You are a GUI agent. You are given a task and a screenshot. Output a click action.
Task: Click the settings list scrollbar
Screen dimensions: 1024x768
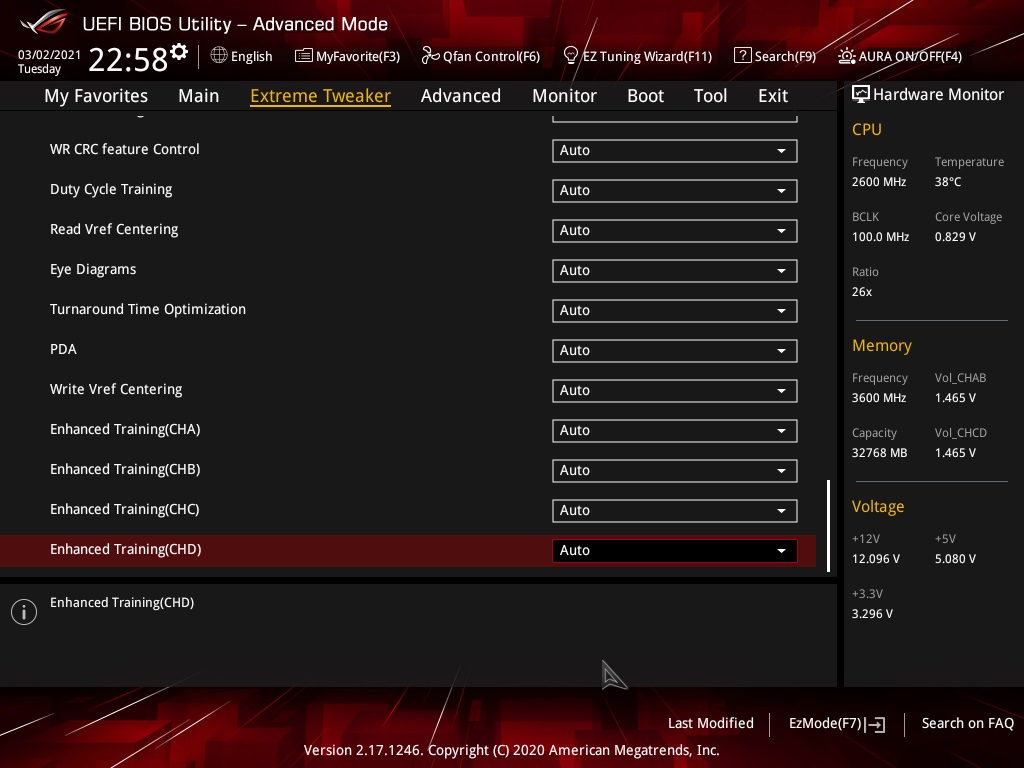click(x=829, y=526)
